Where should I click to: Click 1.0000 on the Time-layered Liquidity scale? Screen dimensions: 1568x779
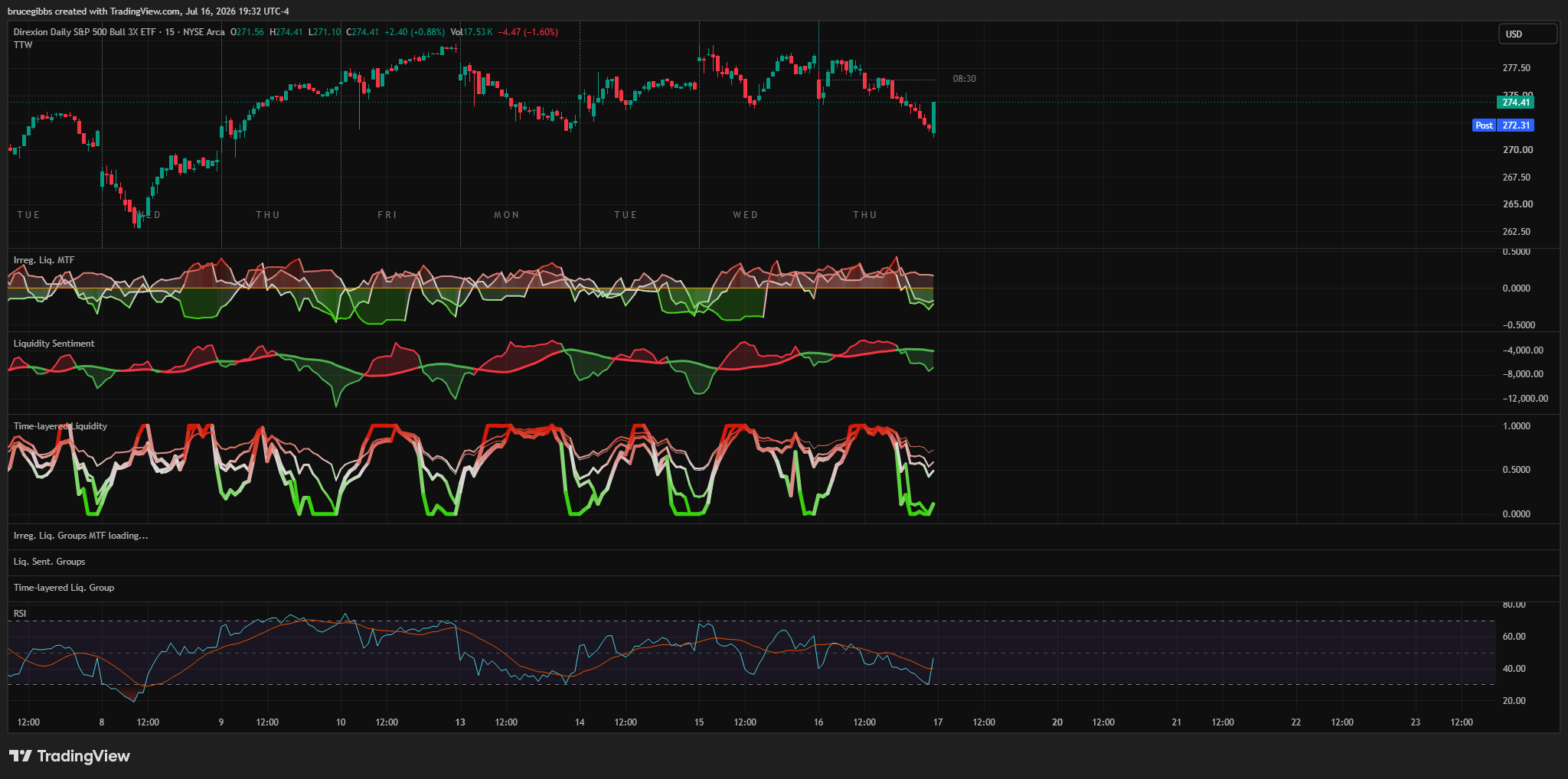click(1517, 426)
